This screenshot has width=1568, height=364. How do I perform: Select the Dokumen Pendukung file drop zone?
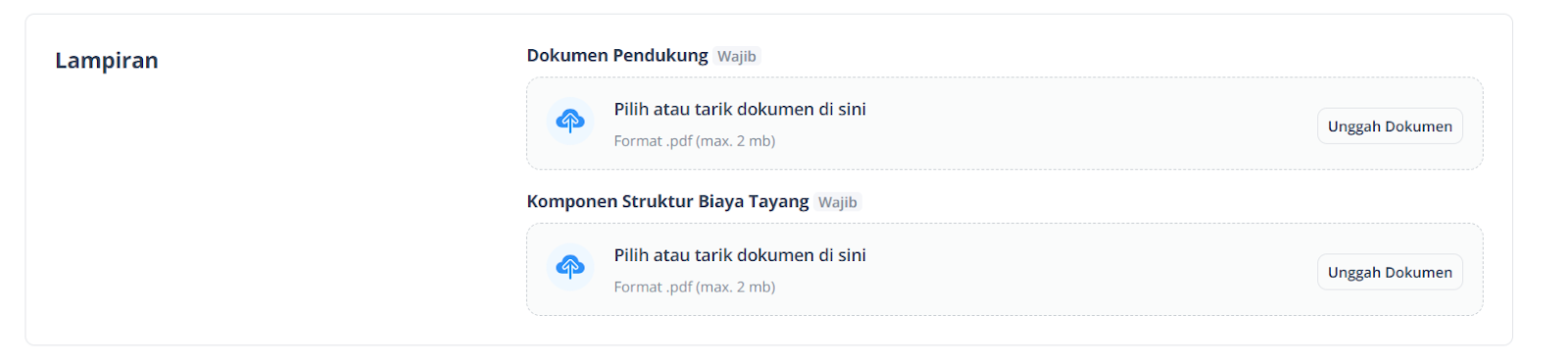1004,124
